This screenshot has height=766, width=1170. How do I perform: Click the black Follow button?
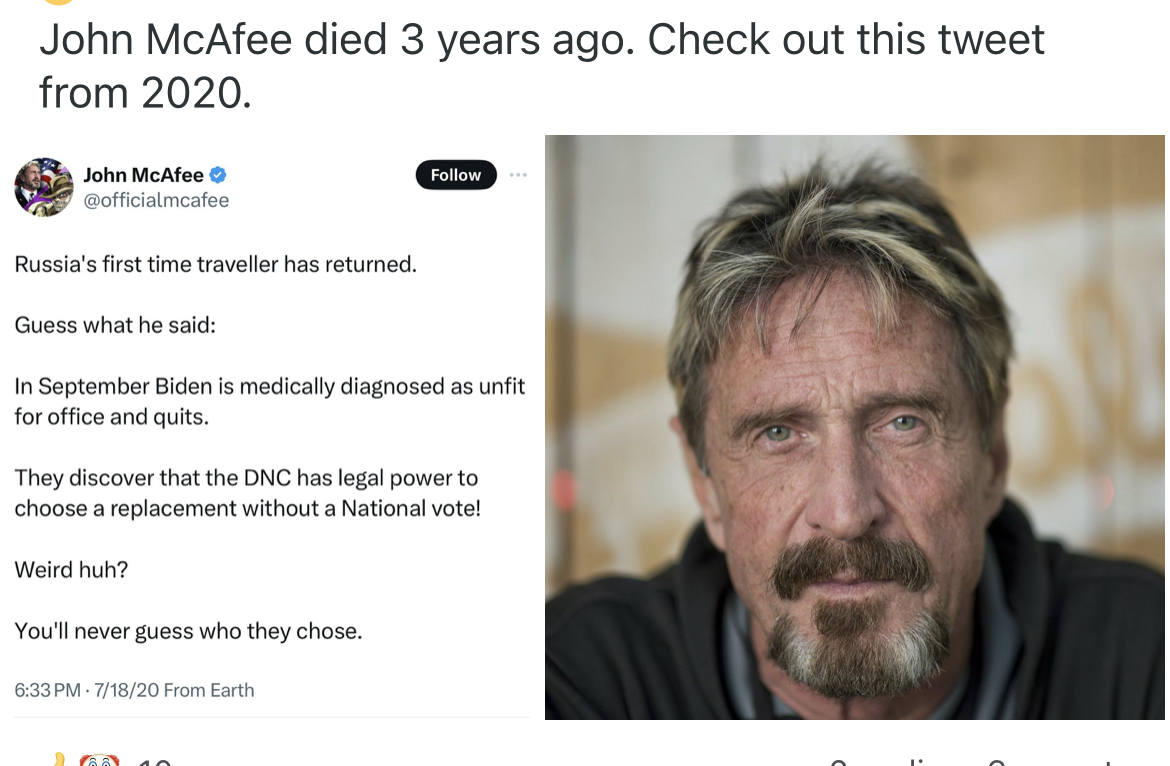pos(456,175)
